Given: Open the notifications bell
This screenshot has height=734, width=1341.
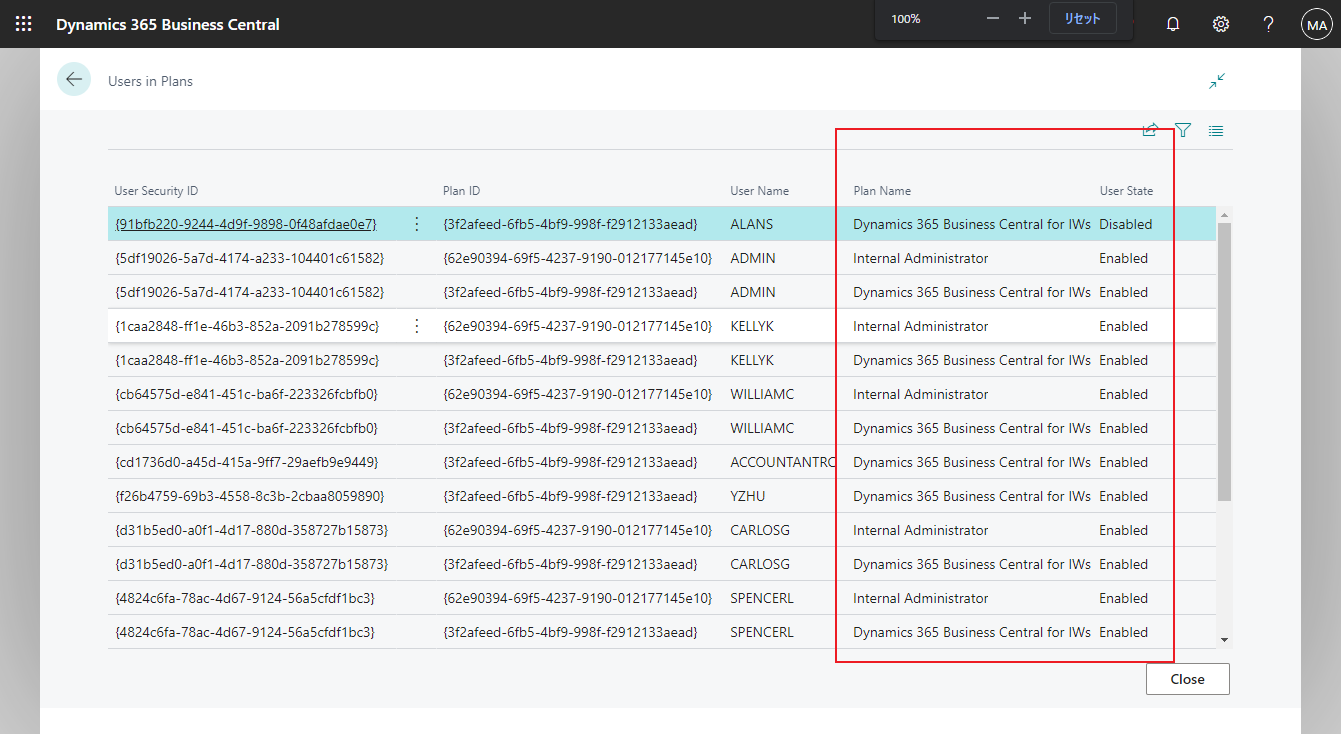Looking at the screenshot, I should pos(1172,23).
